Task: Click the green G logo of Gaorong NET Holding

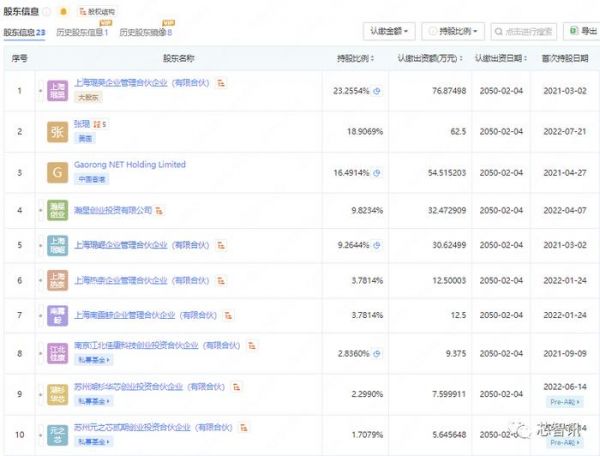Action: (x=59, y=171)
